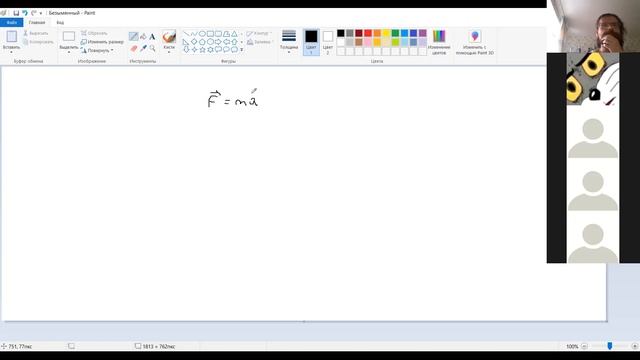Pick the purple color swatch
This screenshot has height=360, width=640.
(x=422, y=33)
